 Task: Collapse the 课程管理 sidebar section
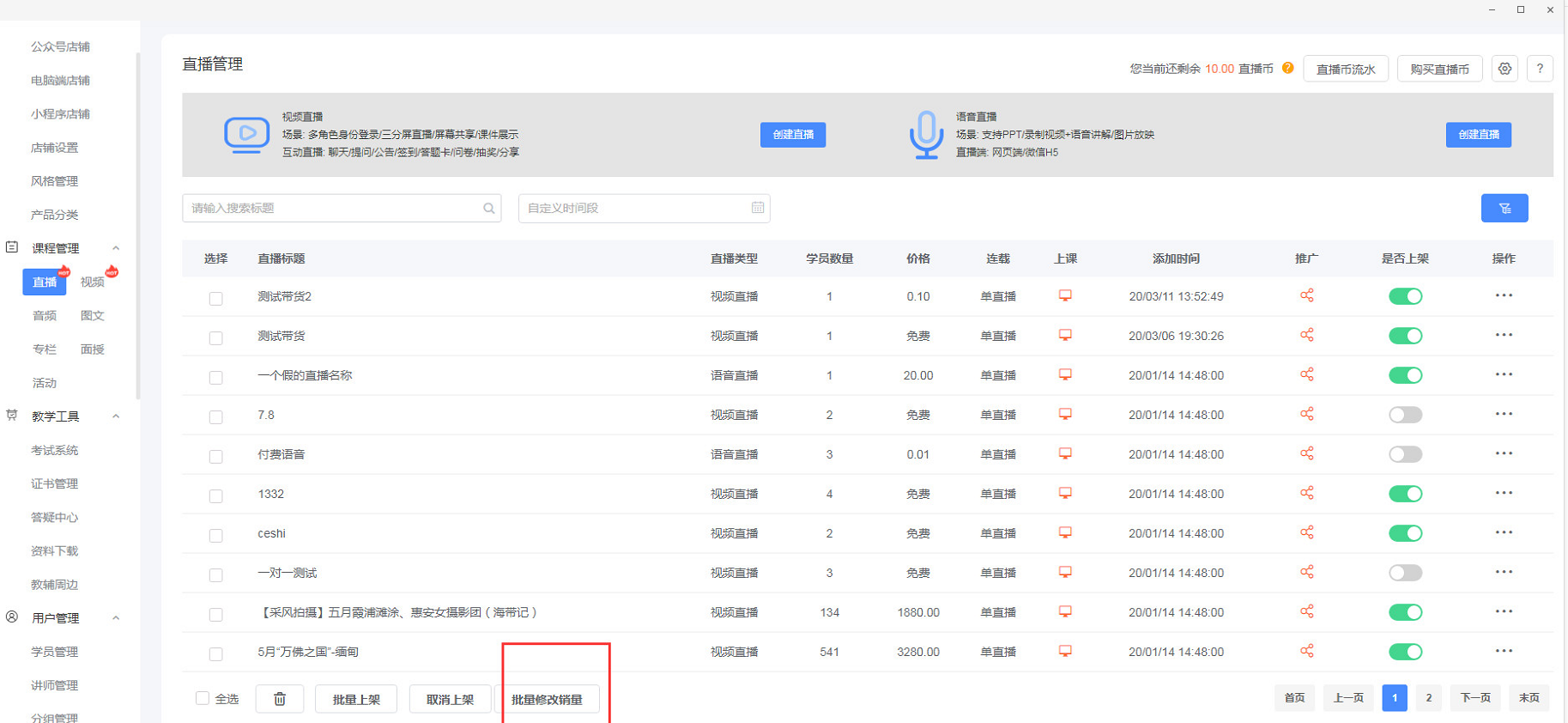(x=116, y=248)
